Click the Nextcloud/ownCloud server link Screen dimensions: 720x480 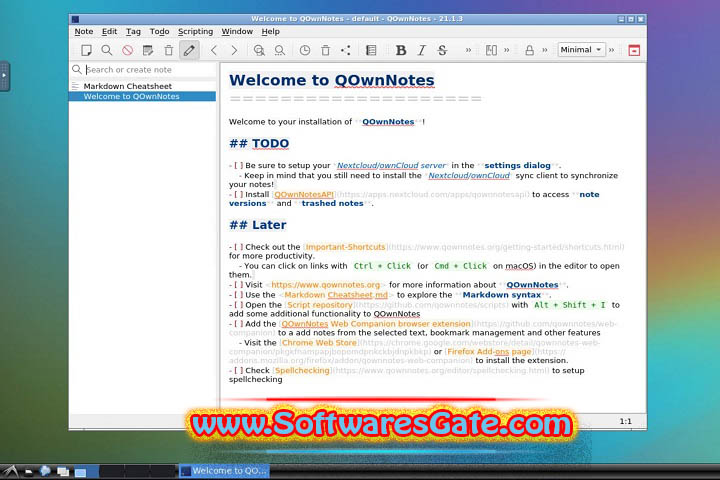pos(391,165)
